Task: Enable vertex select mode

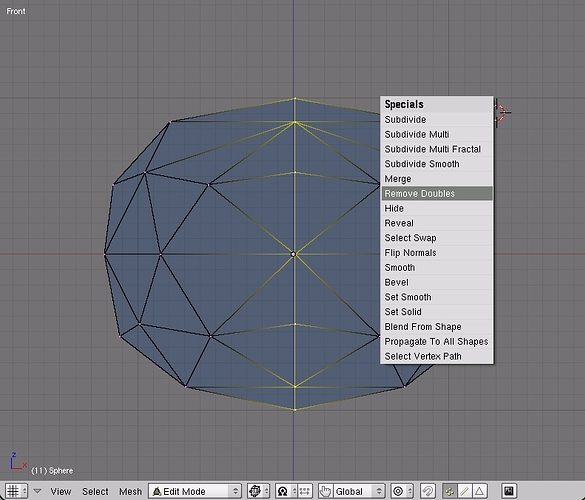Action: 450,491
